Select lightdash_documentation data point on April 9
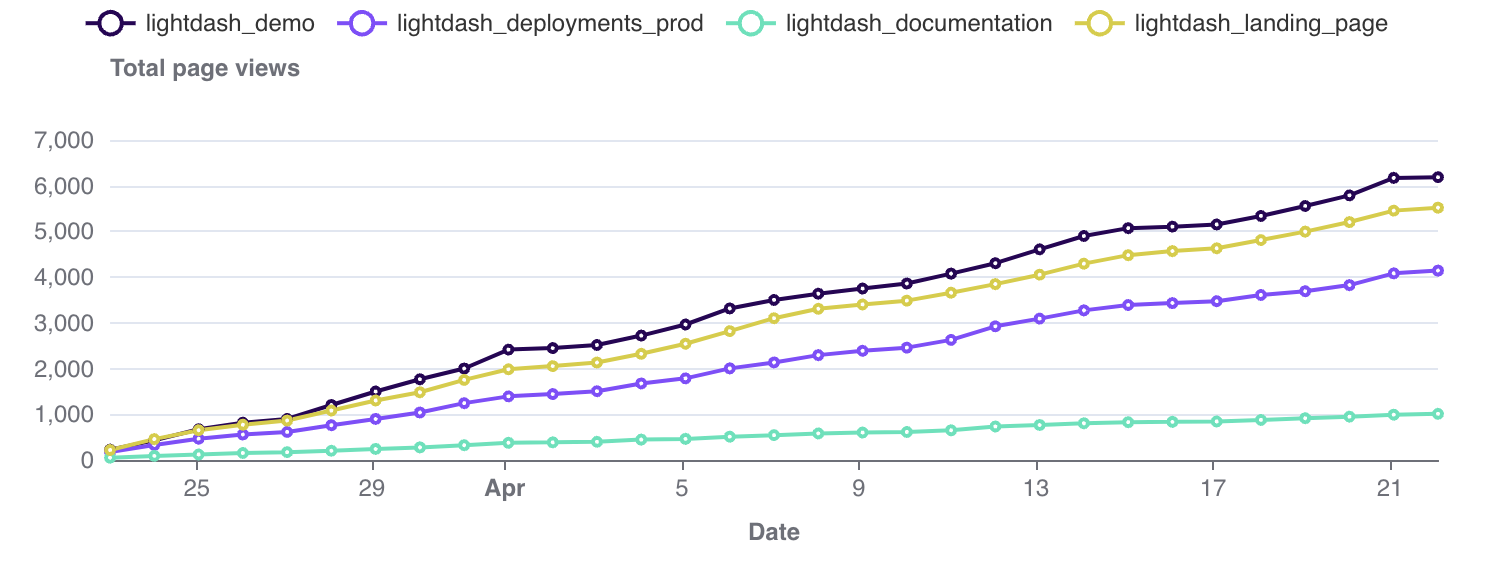 861,432
